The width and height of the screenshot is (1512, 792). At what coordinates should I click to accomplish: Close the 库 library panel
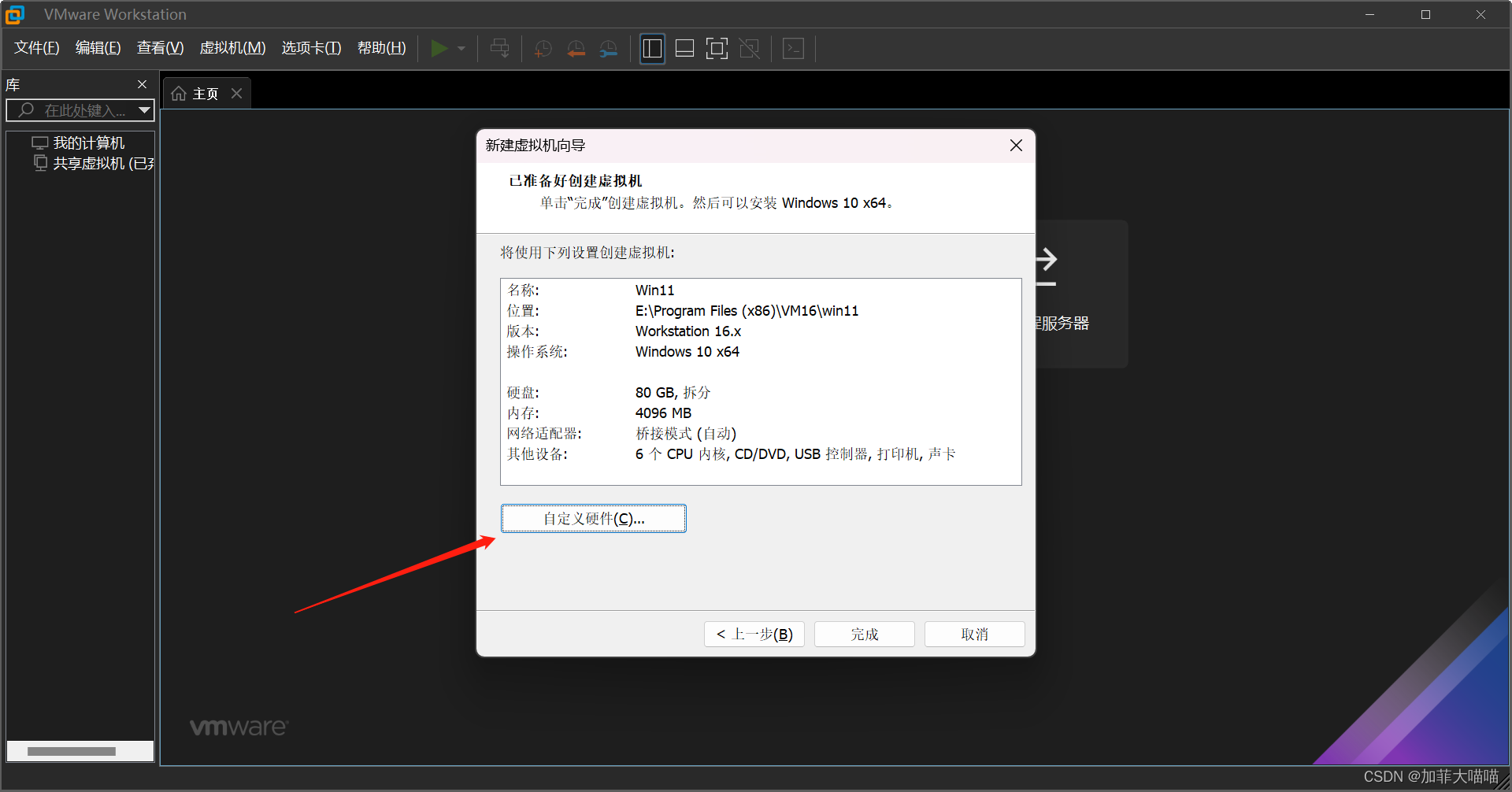coord(142,84)
